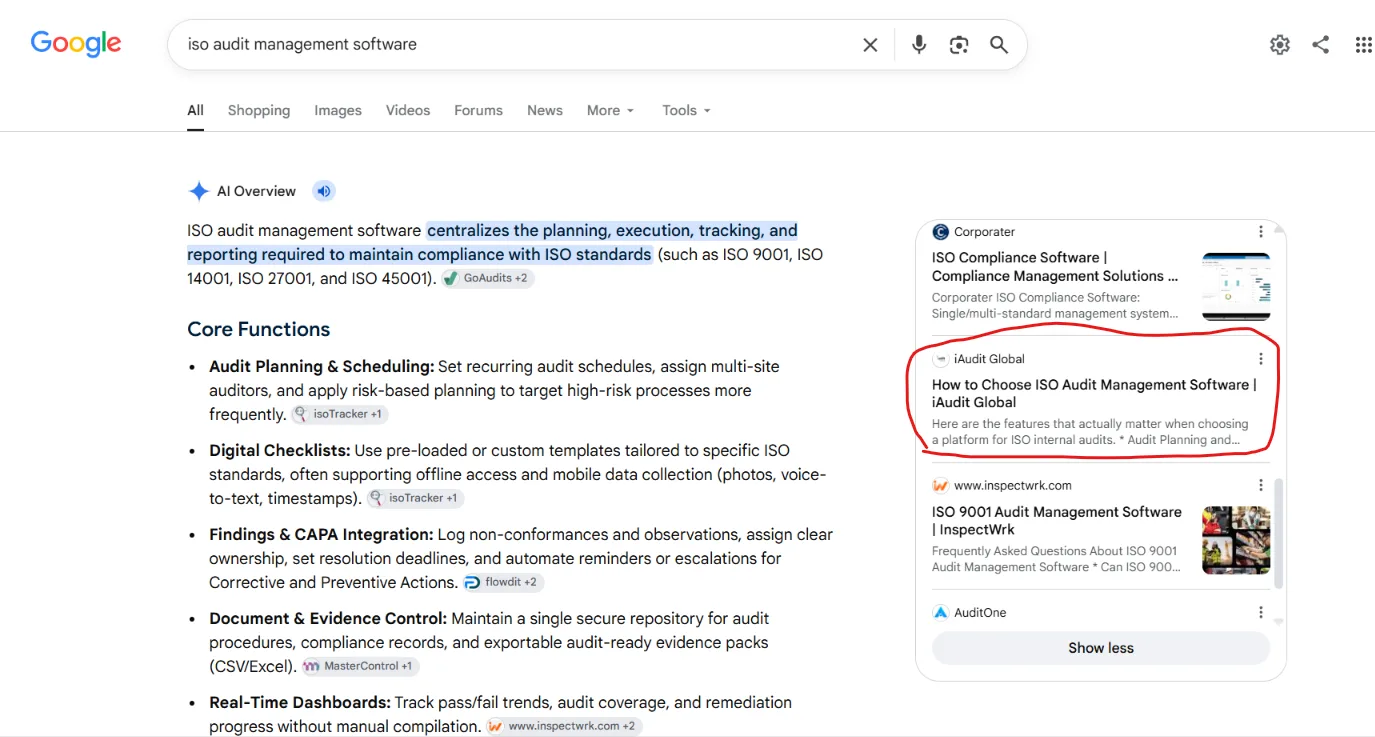The width and height of the screenshot is (1375, 737).
Task: Open Google Lens image search icon
Action: 959,45
